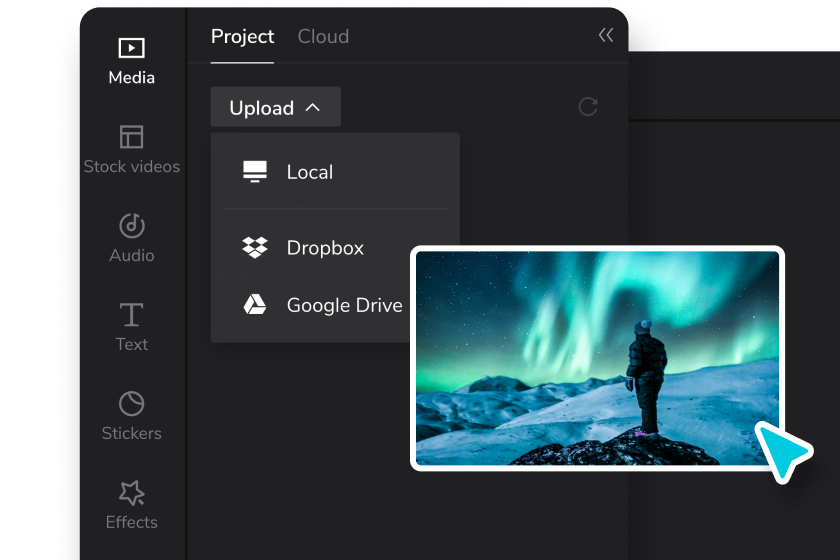This screenshot has height=560, width=840.
Task: Collapse the Upload dropdown chevron
Action: pyautogui.click(x=312, y=108)
